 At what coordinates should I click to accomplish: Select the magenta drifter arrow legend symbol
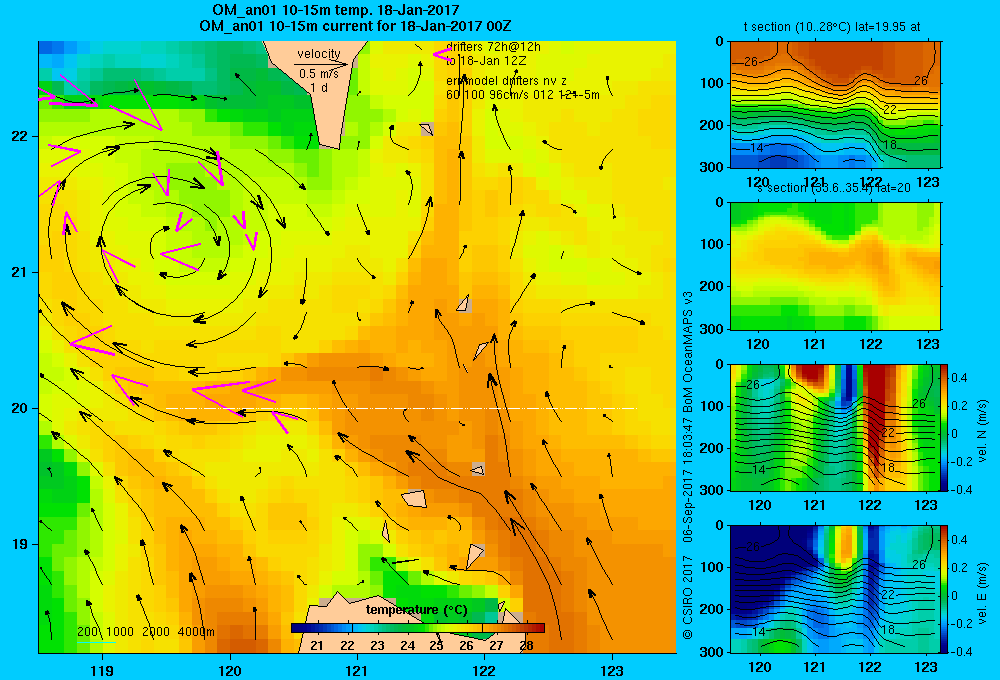[441, 54]
